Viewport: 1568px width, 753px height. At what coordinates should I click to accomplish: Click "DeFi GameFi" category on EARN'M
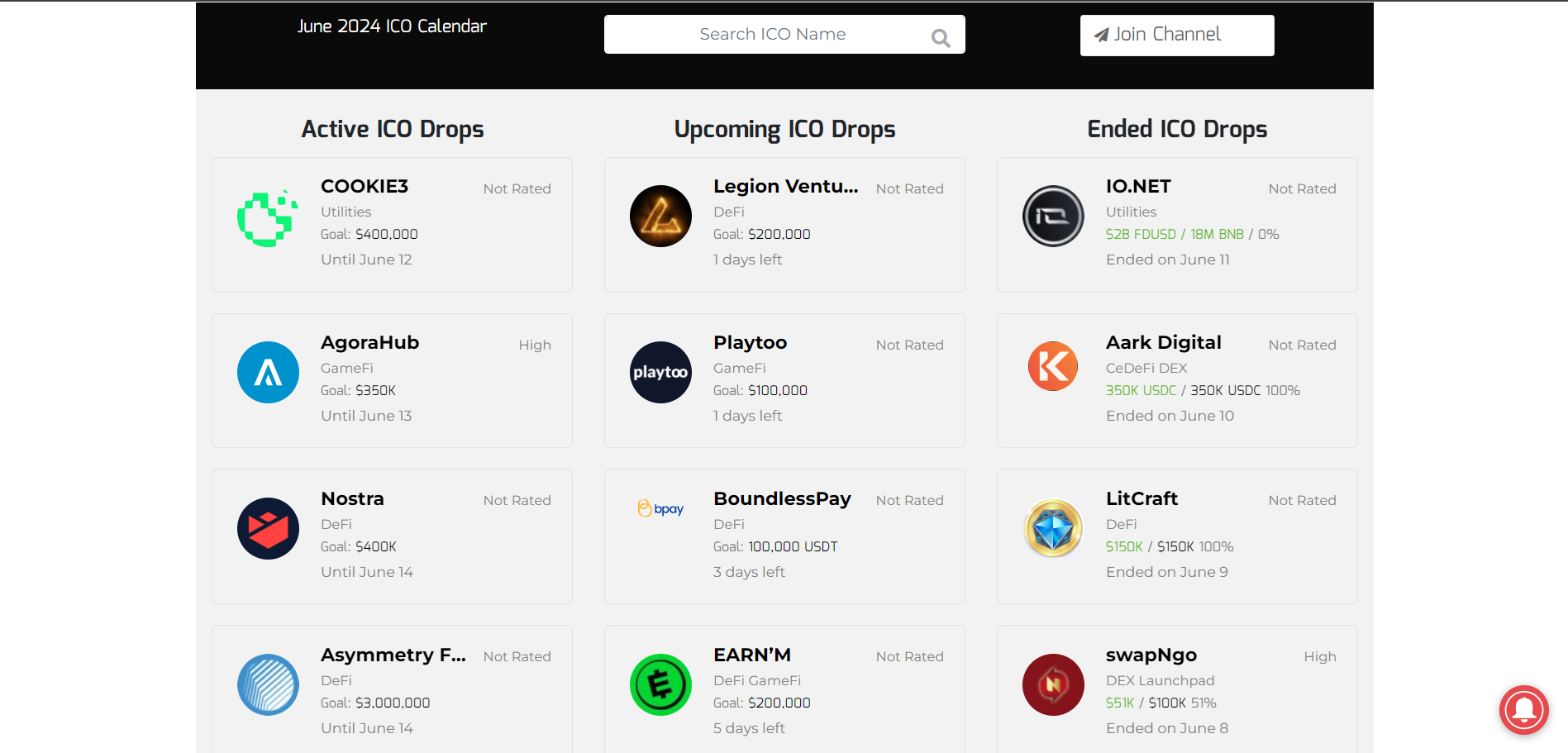click(757, 680)
